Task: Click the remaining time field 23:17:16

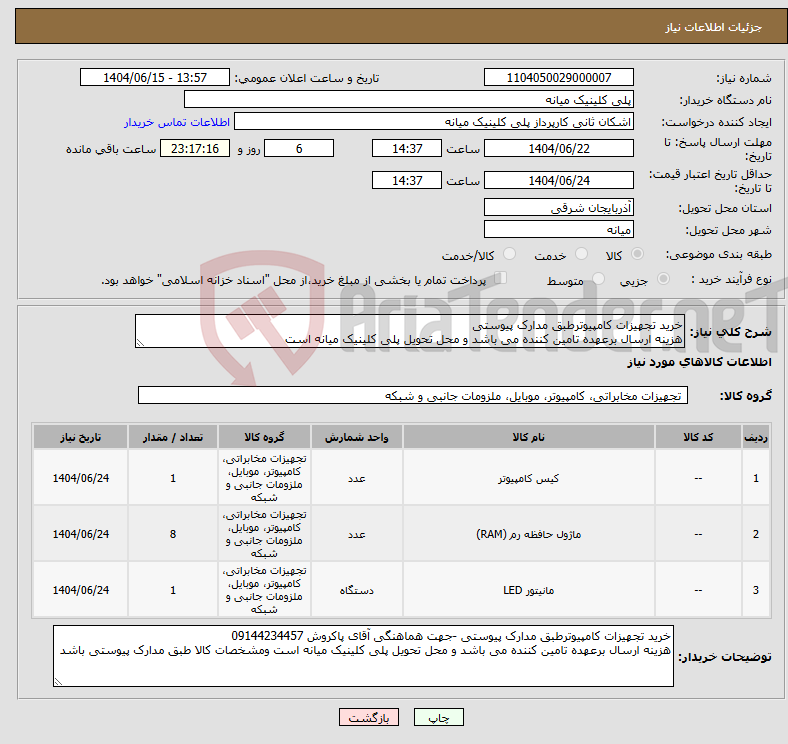Action: click(x=195, y=148)
